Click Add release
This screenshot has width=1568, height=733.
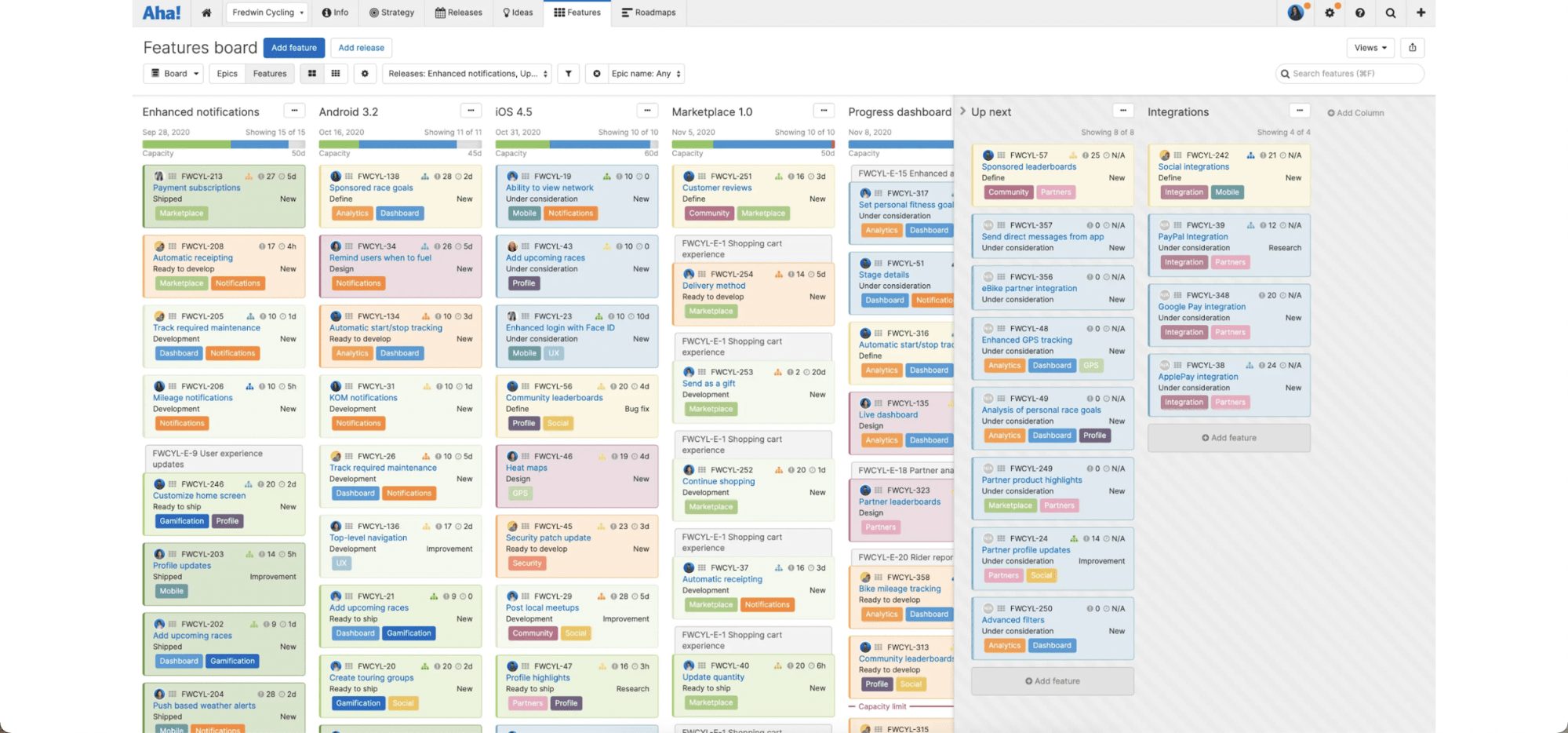click(x=361, y=47)
